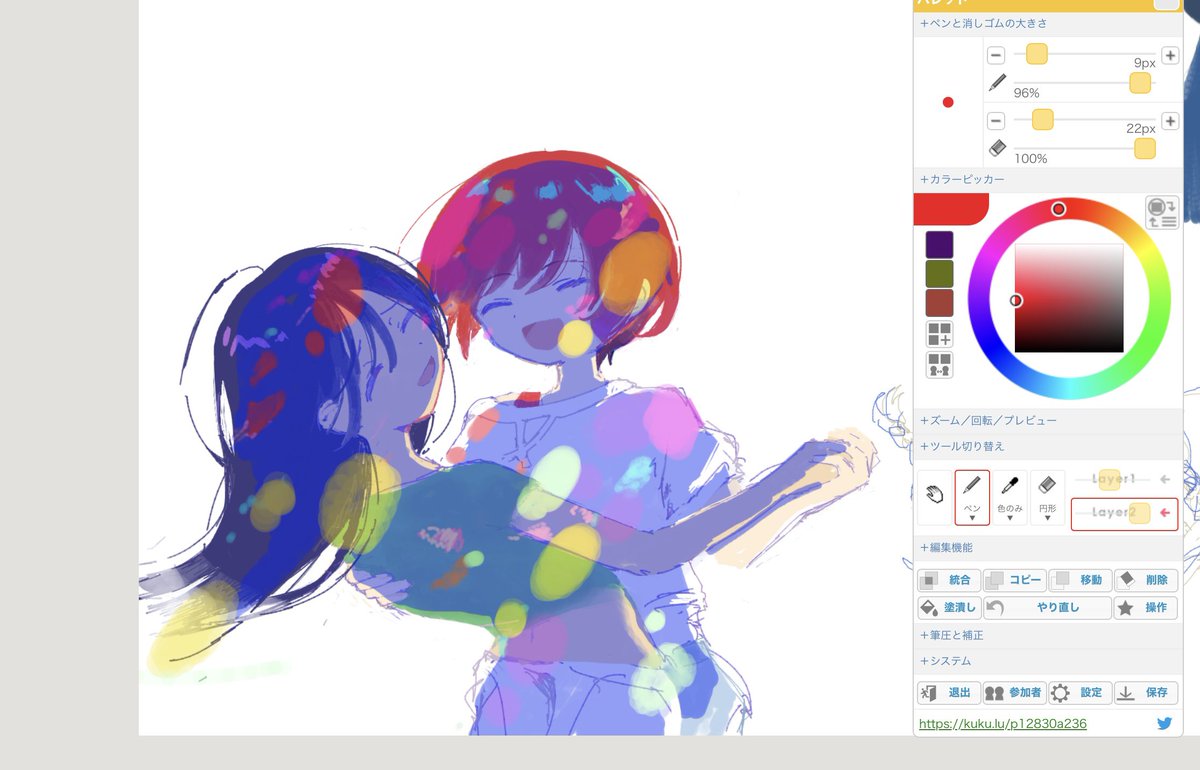This screenshot has width=1200, height=770.
Task: Click the pencil icon beside opacity slider
Action: (x=997, y=82)
